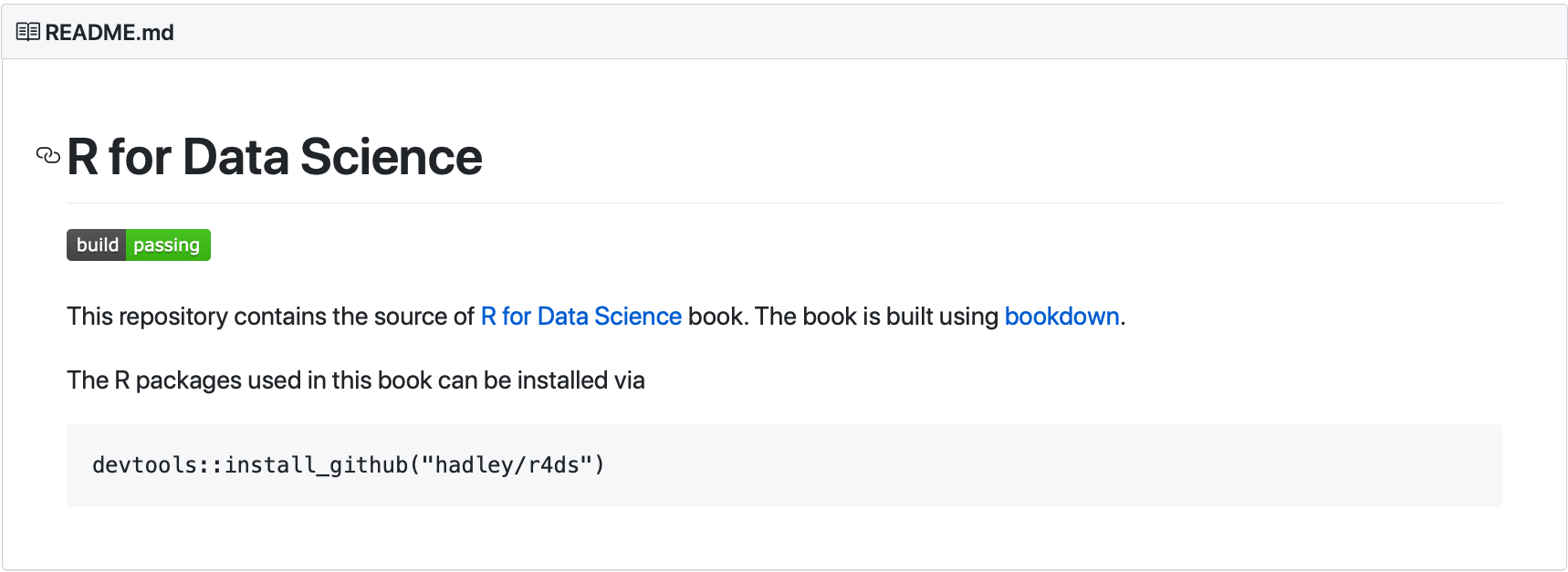This screenshot has height=572, width=1568.
Task: Click the dark "build" badge segment
Action: 97,245
